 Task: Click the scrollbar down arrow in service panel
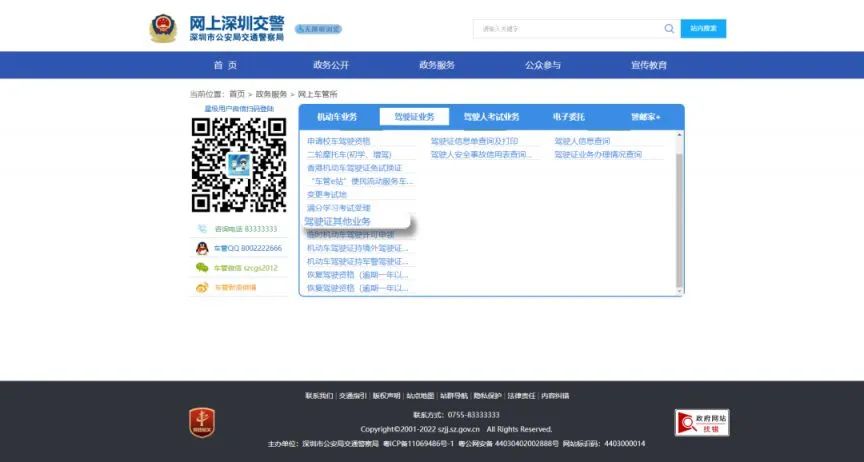point(679,291)
